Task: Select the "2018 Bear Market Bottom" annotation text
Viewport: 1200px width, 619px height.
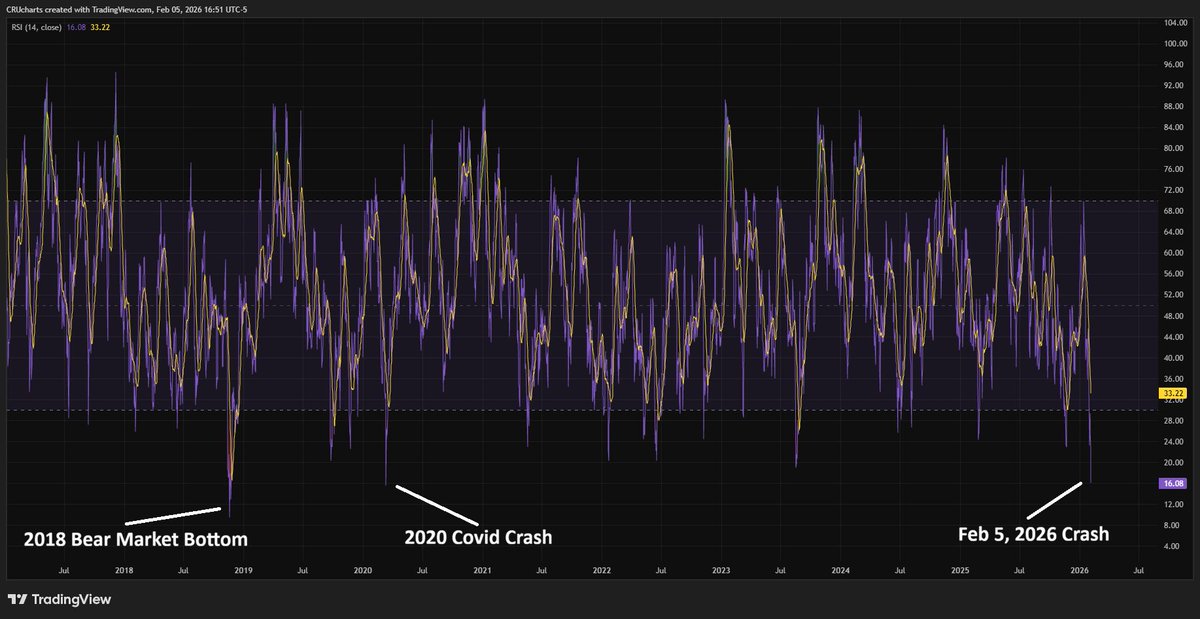Action: pyautogui.click(x=135, y=539)
